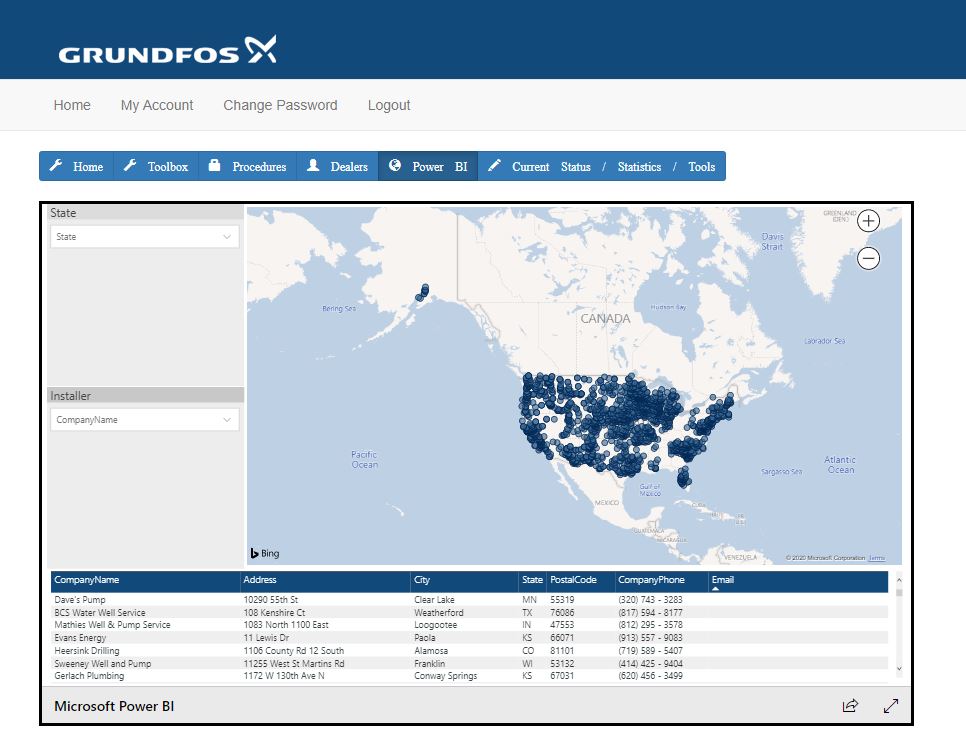Click the Microsoft Power BI label
The image size is (966, 750).
click(114, 706)
